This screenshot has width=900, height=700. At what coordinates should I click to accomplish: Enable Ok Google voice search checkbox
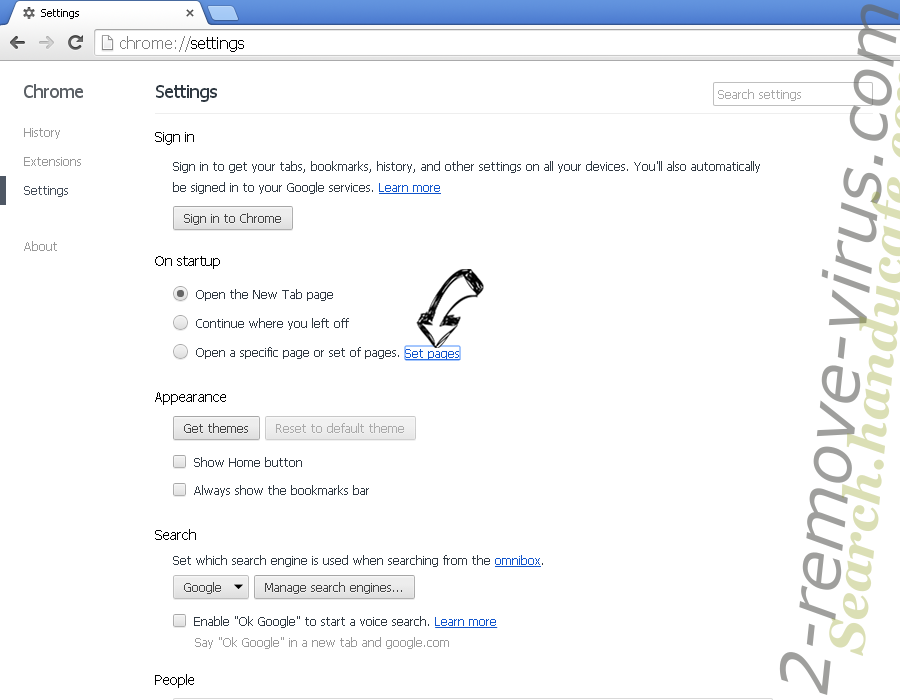click(x=180, y=621)
